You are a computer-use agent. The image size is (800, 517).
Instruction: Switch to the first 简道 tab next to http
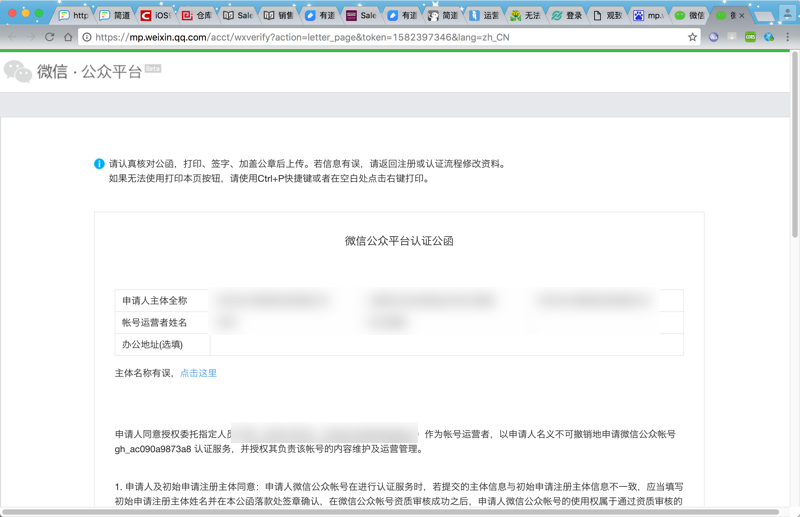[x=115, y=16]
